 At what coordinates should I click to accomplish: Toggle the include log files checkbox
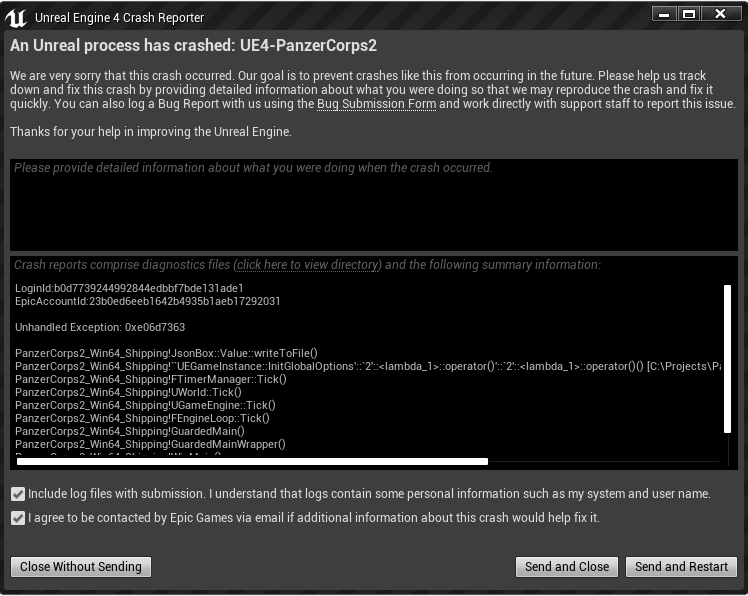[x=17, y=494]
